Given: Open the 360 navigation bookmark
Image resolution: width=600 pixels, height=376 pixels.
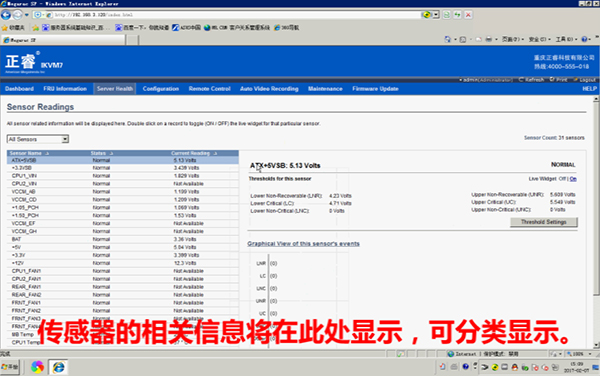Looking at the screenshot, I should click(287, 28).
